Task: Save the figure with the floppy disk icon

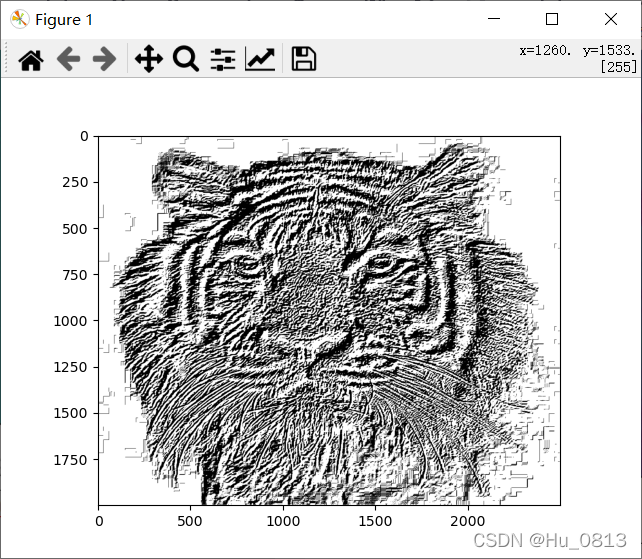Action: (x=303, y=59)
